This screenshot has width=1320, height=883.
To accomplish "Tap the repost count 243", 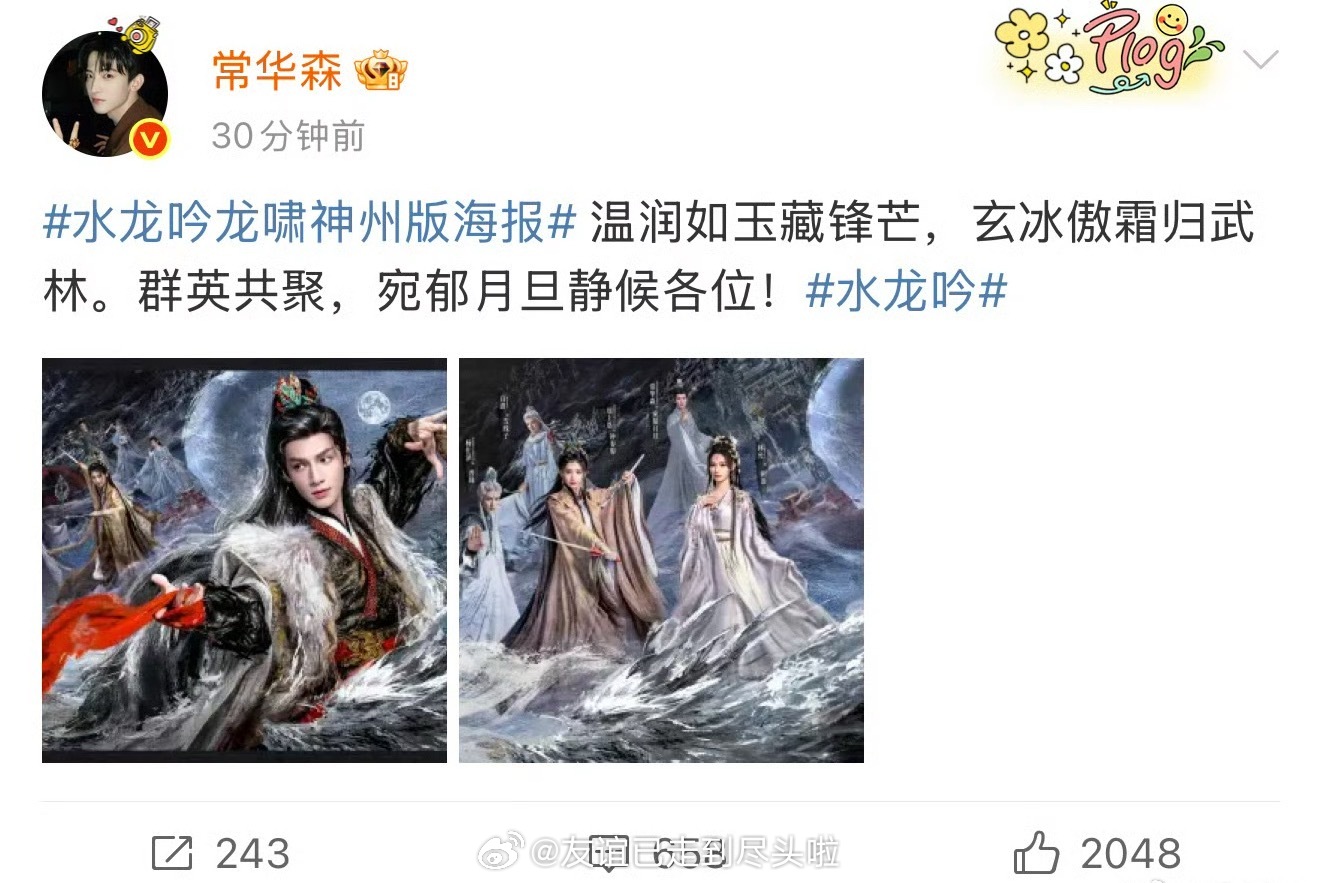I will click(253, 854).
